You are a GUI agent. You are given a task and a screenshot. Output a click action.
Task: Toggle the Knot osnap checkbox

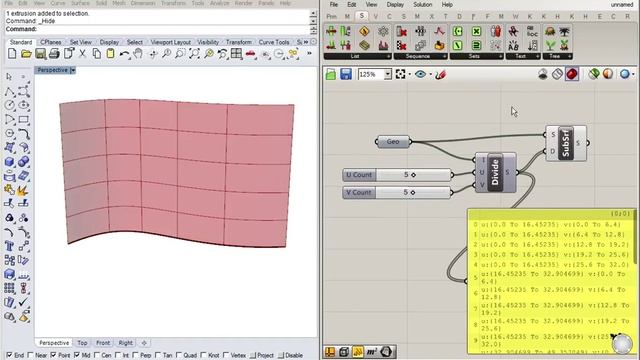(204, 355)
